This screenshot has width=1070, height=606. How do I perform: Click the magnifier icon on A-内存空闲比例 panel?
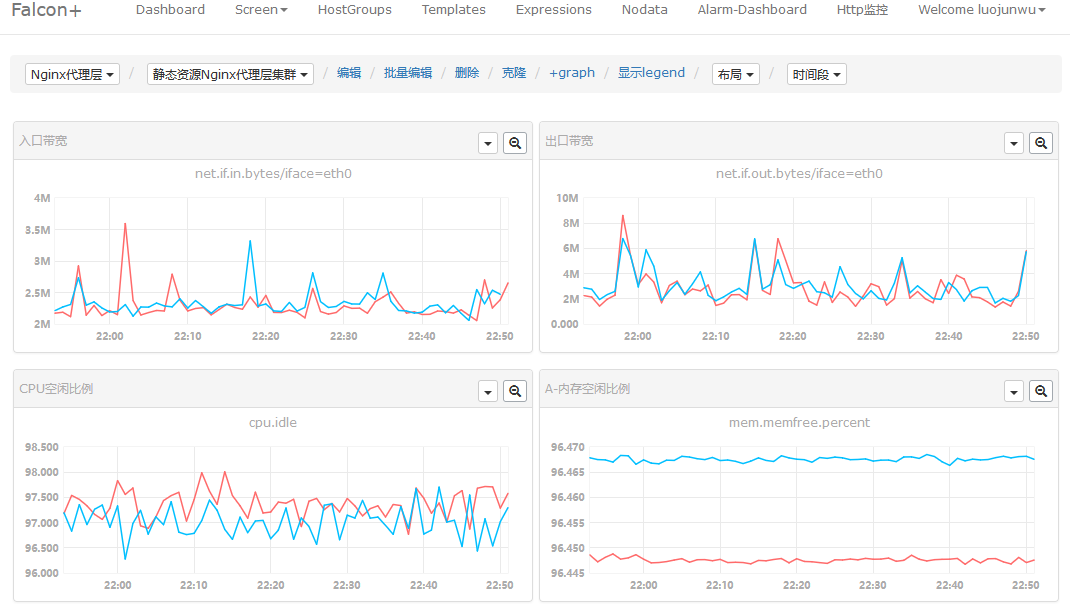point(1041,391)
